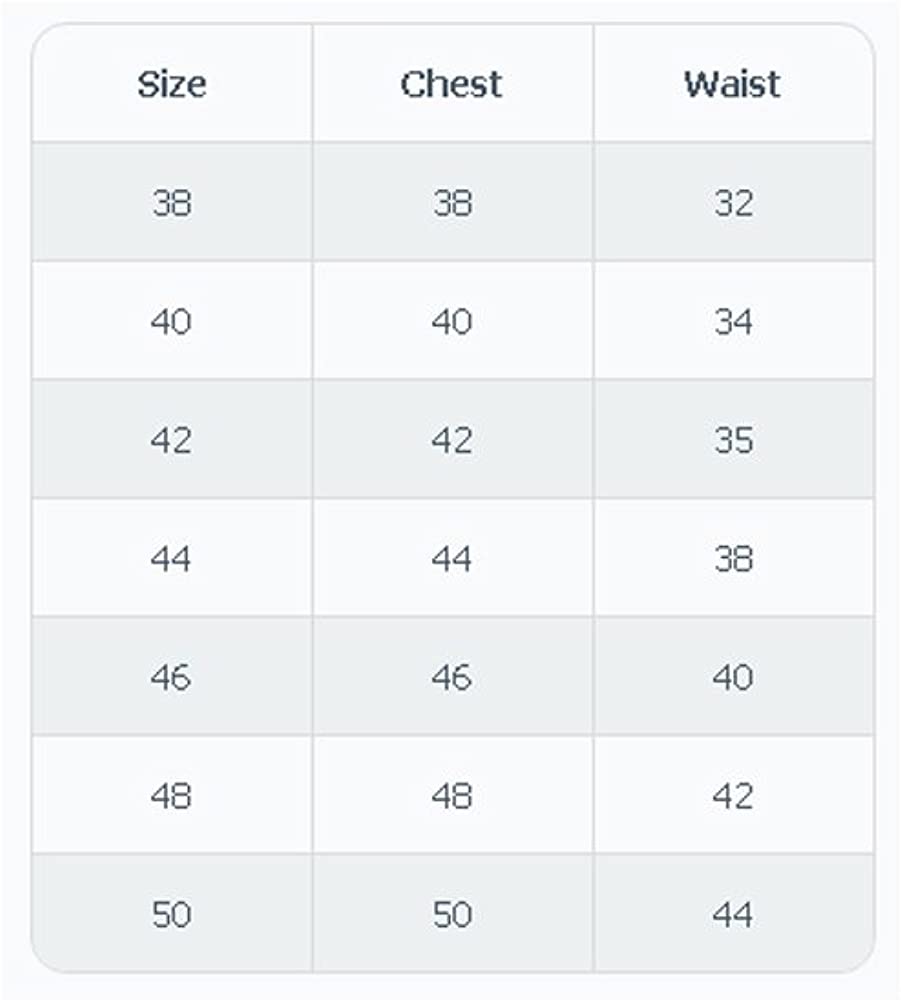Screen dimensions: 901x1000
Task: Select size 44 in Size column
Action: click(x=171, y=559)
